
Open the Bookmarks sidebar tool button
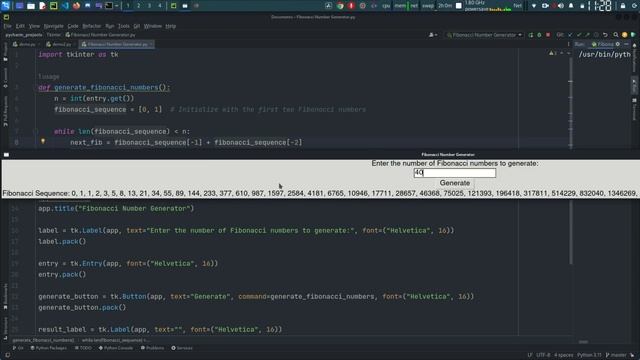[x=5, y=296]
